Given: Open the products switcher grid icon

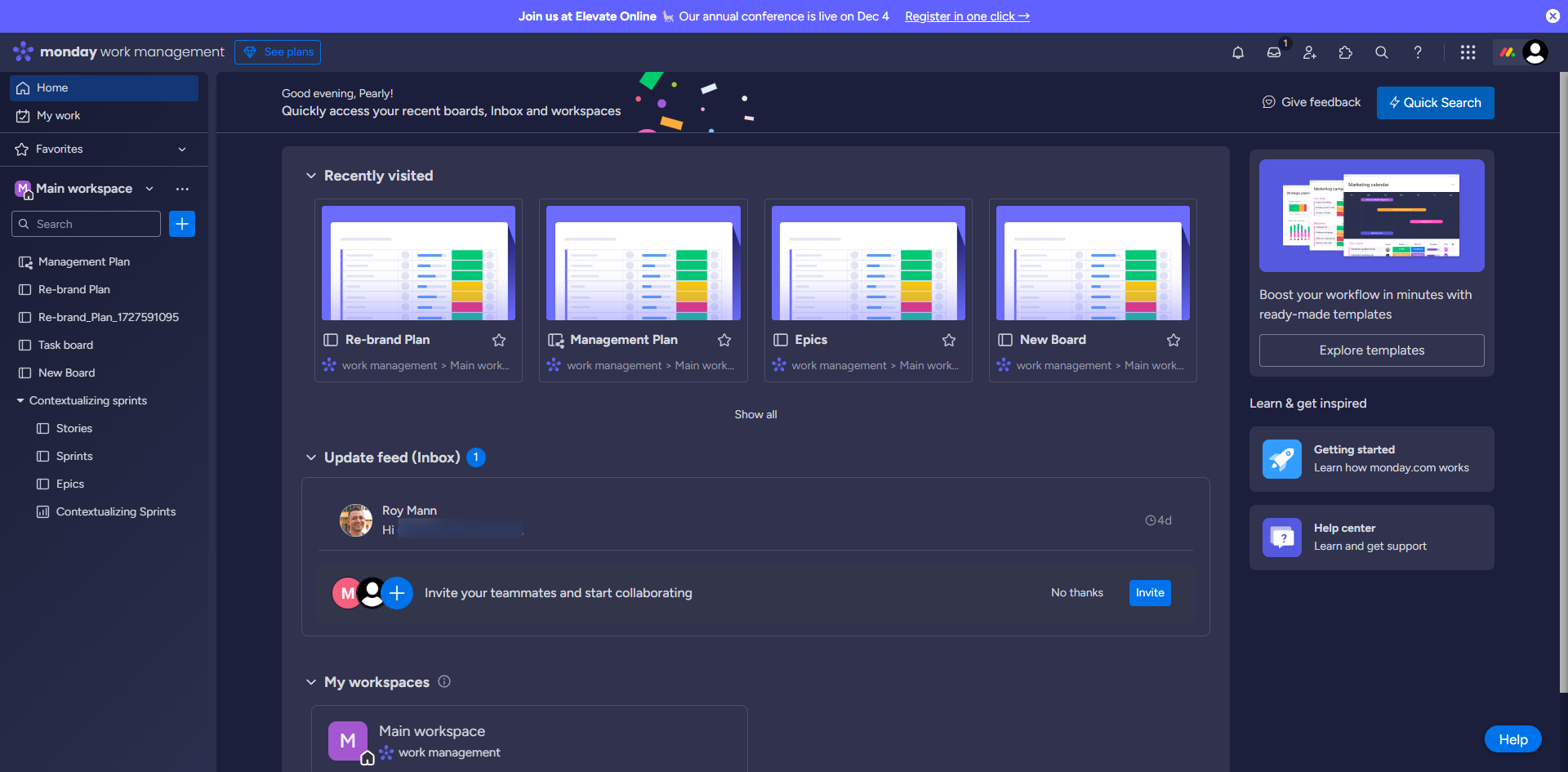Looking at the screenshot, I should 1468,52.
